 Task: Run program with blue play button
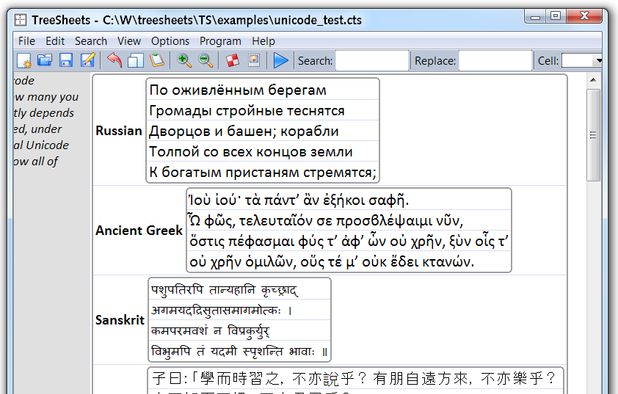281,61
